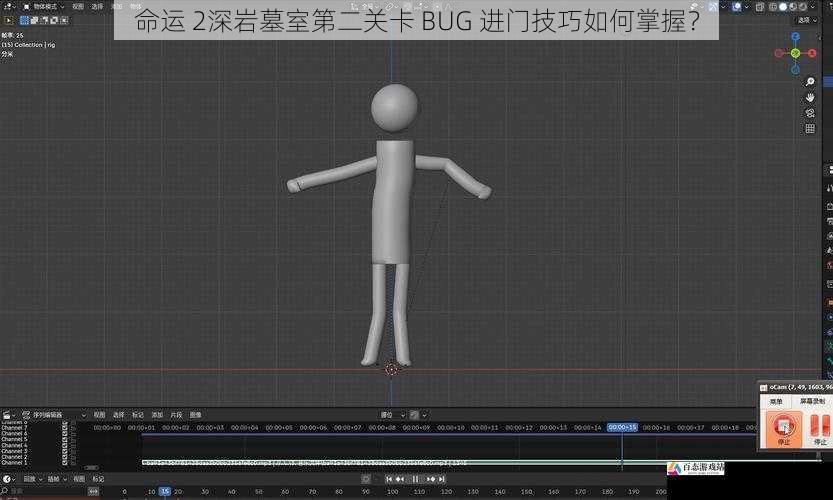Viewport: 833px width, 500px height.
Task: Click the top blue Z axis on navigation gizmo
Action: (x=795, y=36)
